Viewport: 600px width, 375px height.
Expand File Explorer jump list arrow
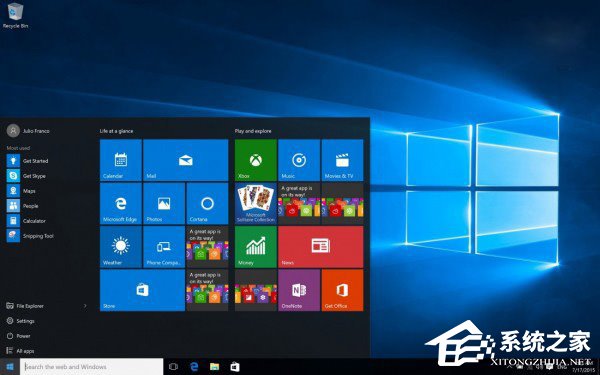click(85, 306)
